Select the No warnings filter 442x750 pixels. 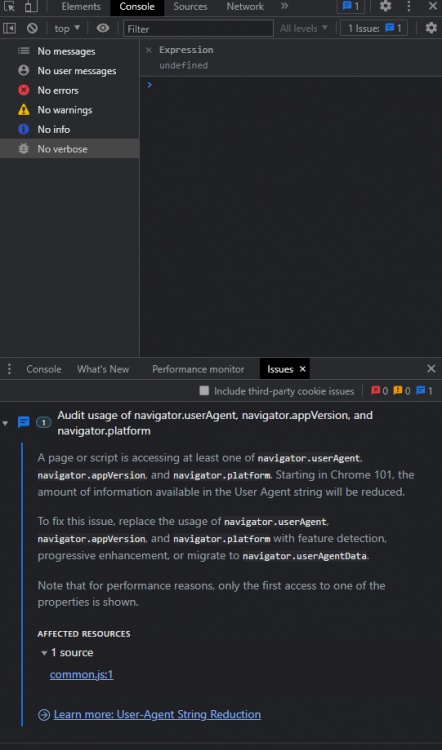[69, 110]
